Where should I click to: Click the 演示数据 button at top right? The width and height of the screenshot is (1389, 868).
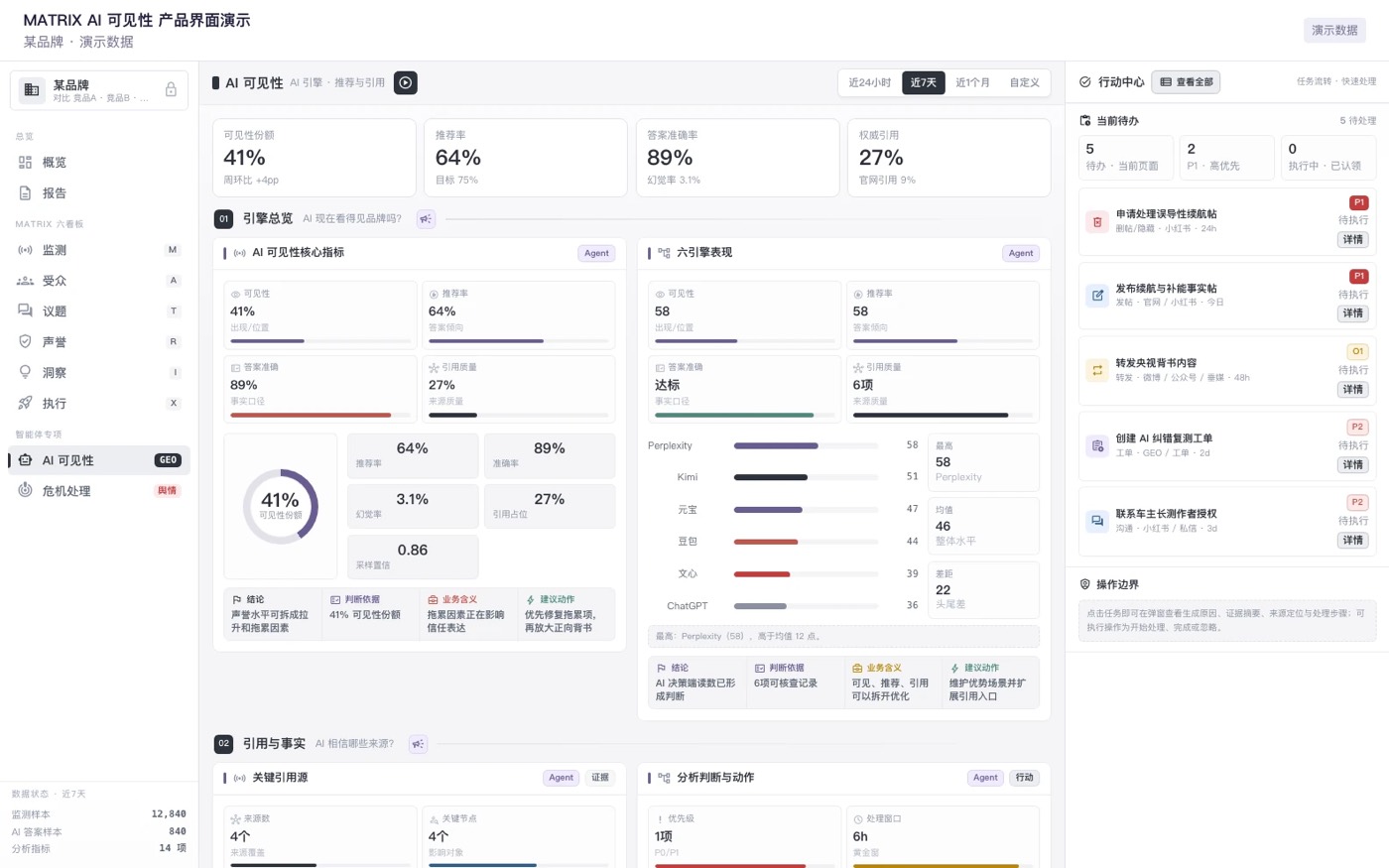1334,30
